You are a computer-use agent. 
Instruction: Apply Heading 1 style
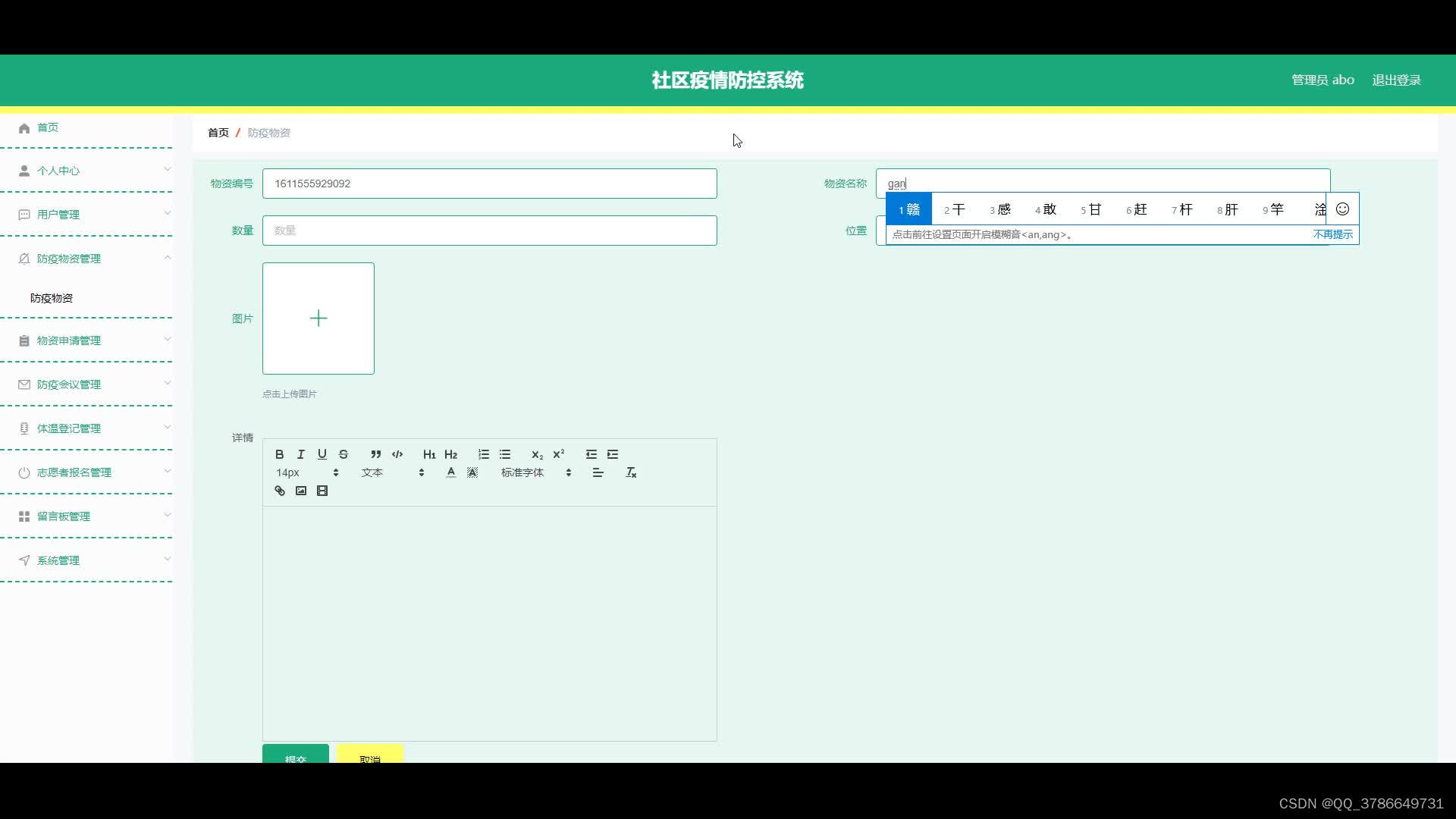point(429,454)
